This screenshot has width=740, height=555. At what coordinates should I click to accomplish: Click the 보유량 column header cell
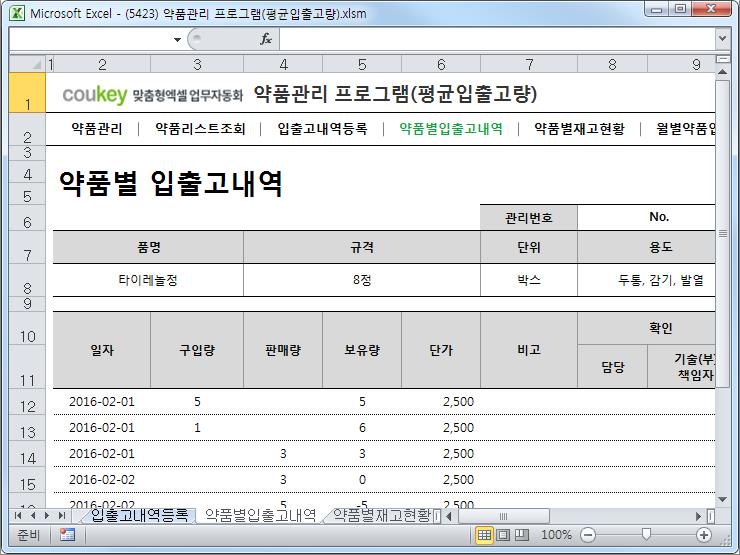click(362, 350)
